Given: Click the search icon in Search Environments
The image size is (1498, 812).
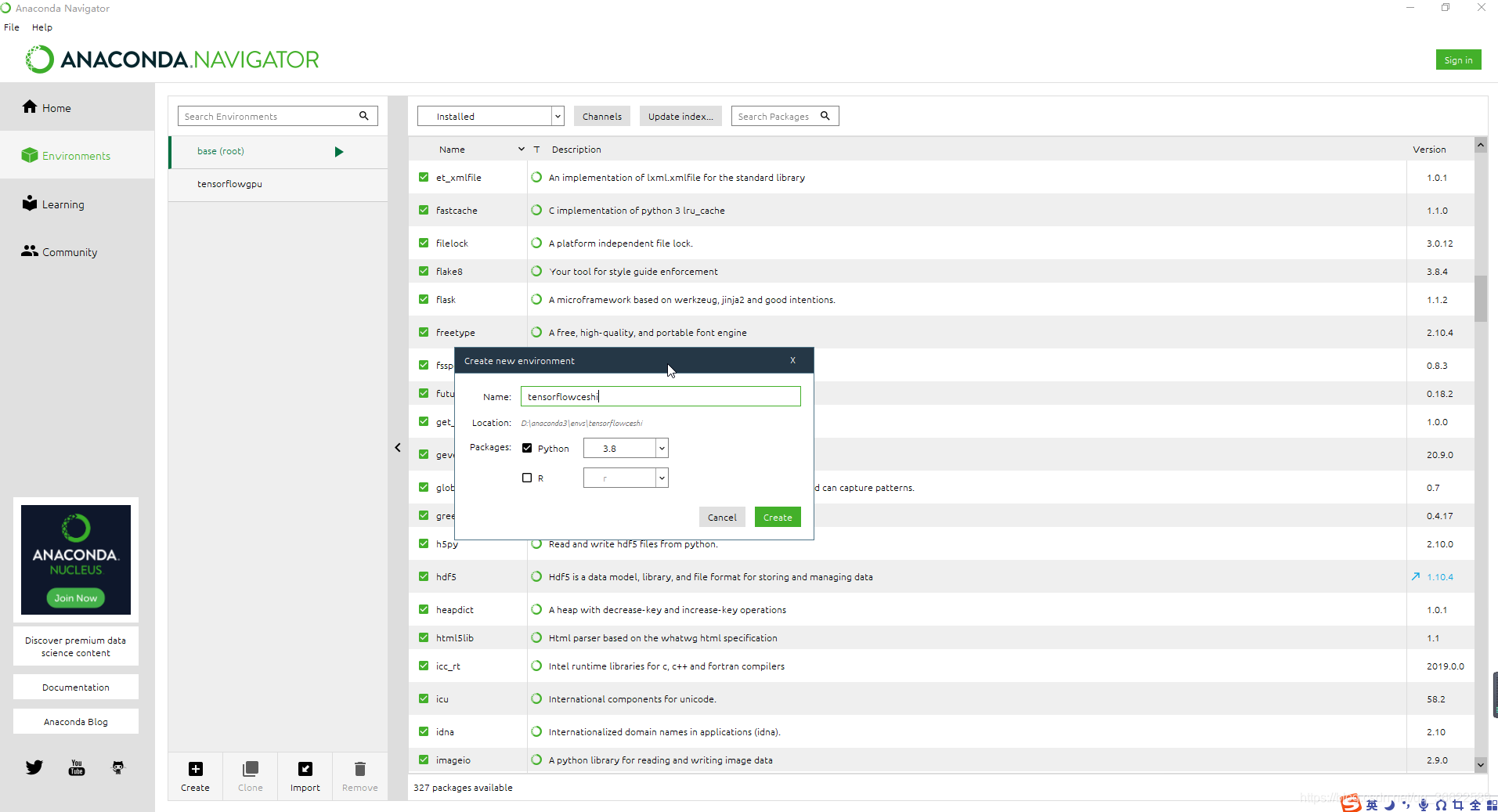Looking at the screenshot, I should [x=363, y=116].
